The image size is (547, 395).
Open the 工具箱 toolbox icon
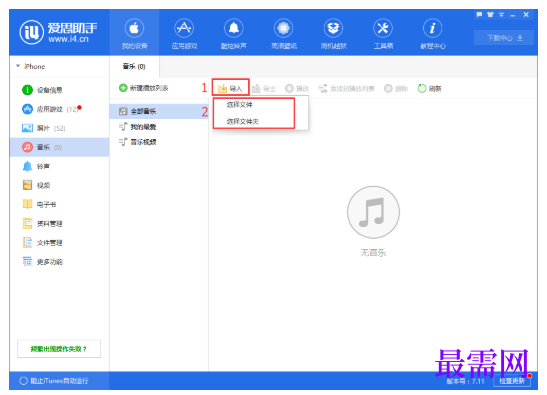383,33
